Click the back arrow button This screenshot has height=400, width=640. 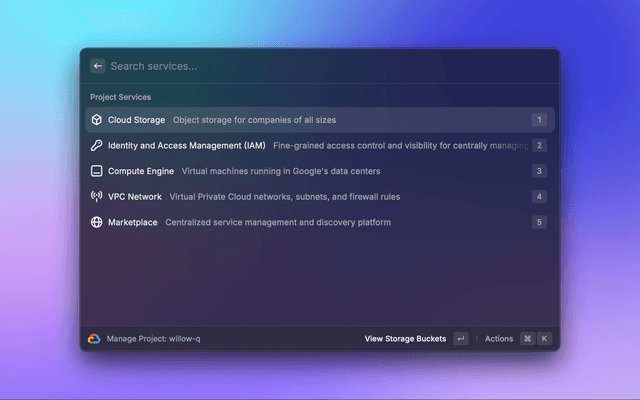pos(98,66)
